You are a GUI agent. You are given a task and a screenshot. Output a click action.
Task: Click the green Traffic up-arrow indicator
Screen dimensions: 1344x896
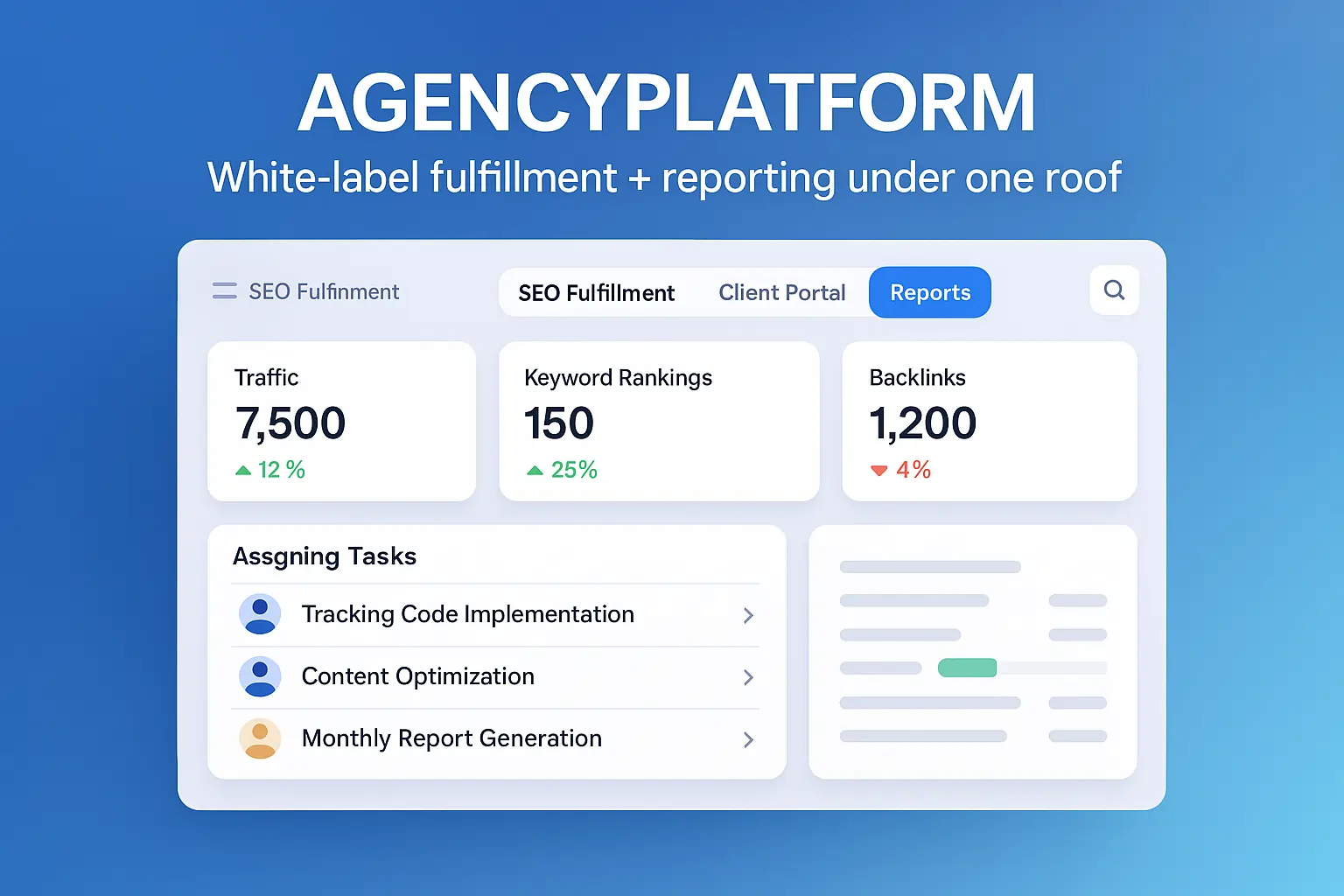[x=243, y=471]
